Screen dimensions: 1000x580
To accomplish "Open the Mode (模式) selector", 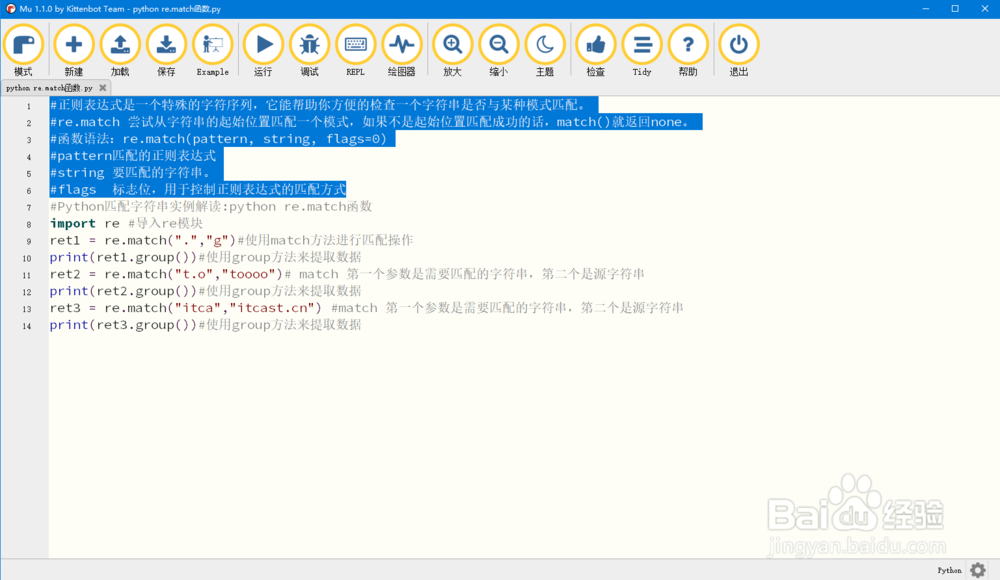I will [24, 50].
